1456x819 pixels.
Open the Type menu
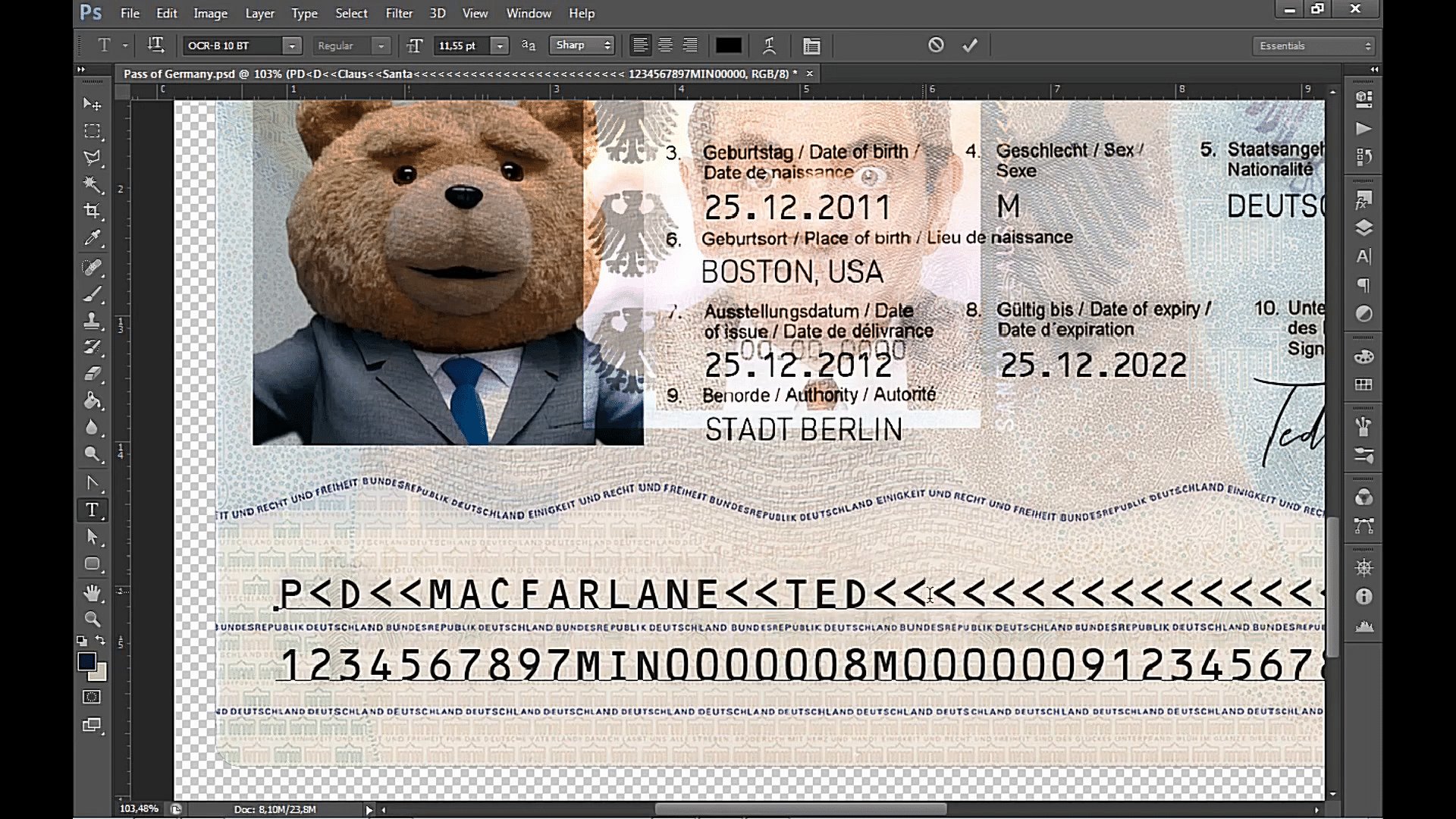(304, 14)
